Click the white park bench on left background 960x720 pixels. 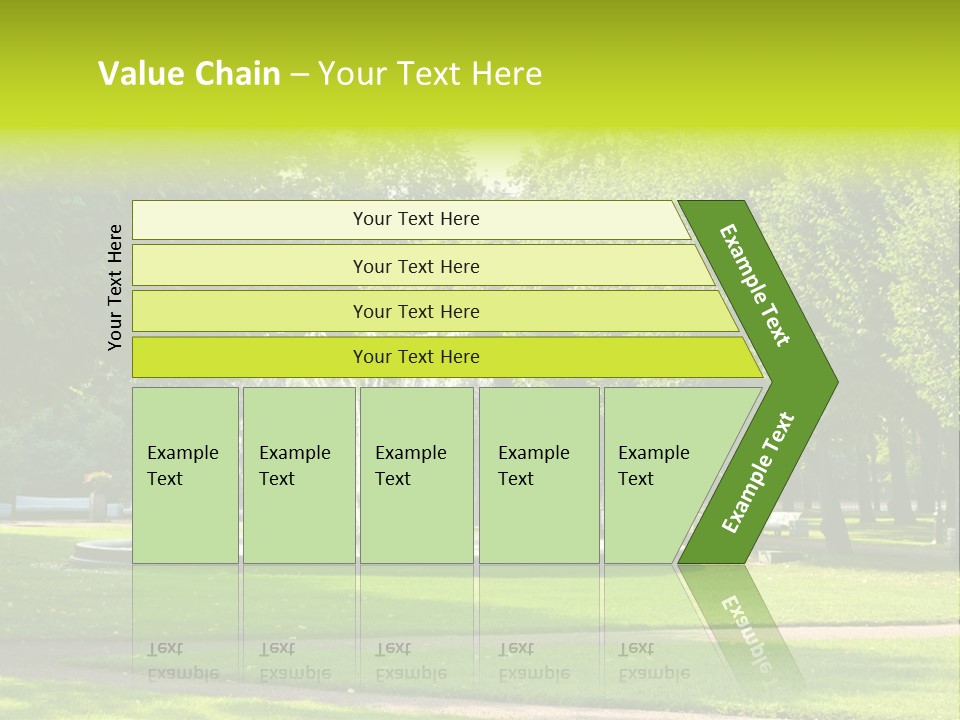pyautogui.click(x=50, y=505)
